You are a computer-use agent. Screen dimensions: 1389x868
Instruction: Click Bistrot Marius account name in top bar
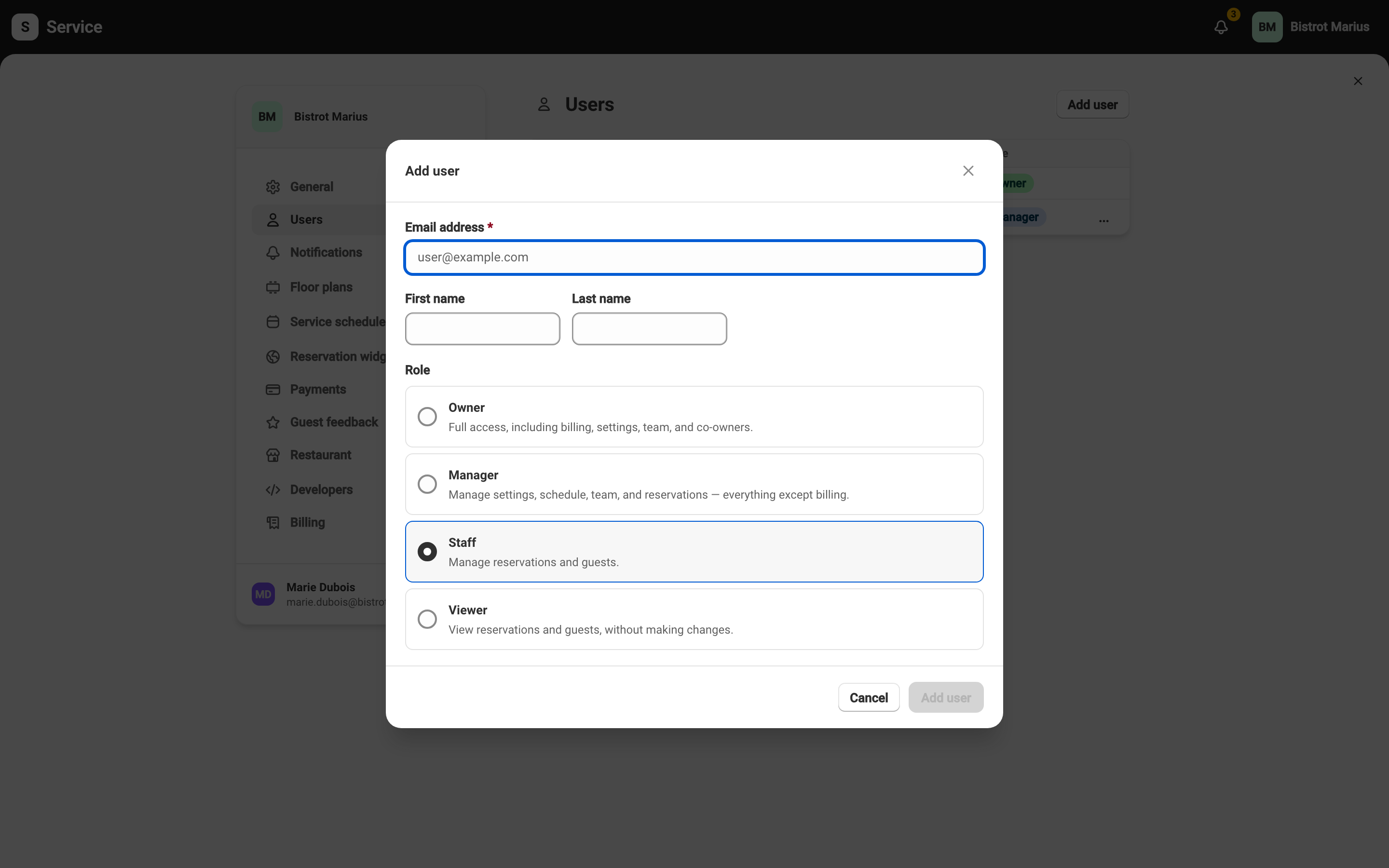(x=1329, y=27)
